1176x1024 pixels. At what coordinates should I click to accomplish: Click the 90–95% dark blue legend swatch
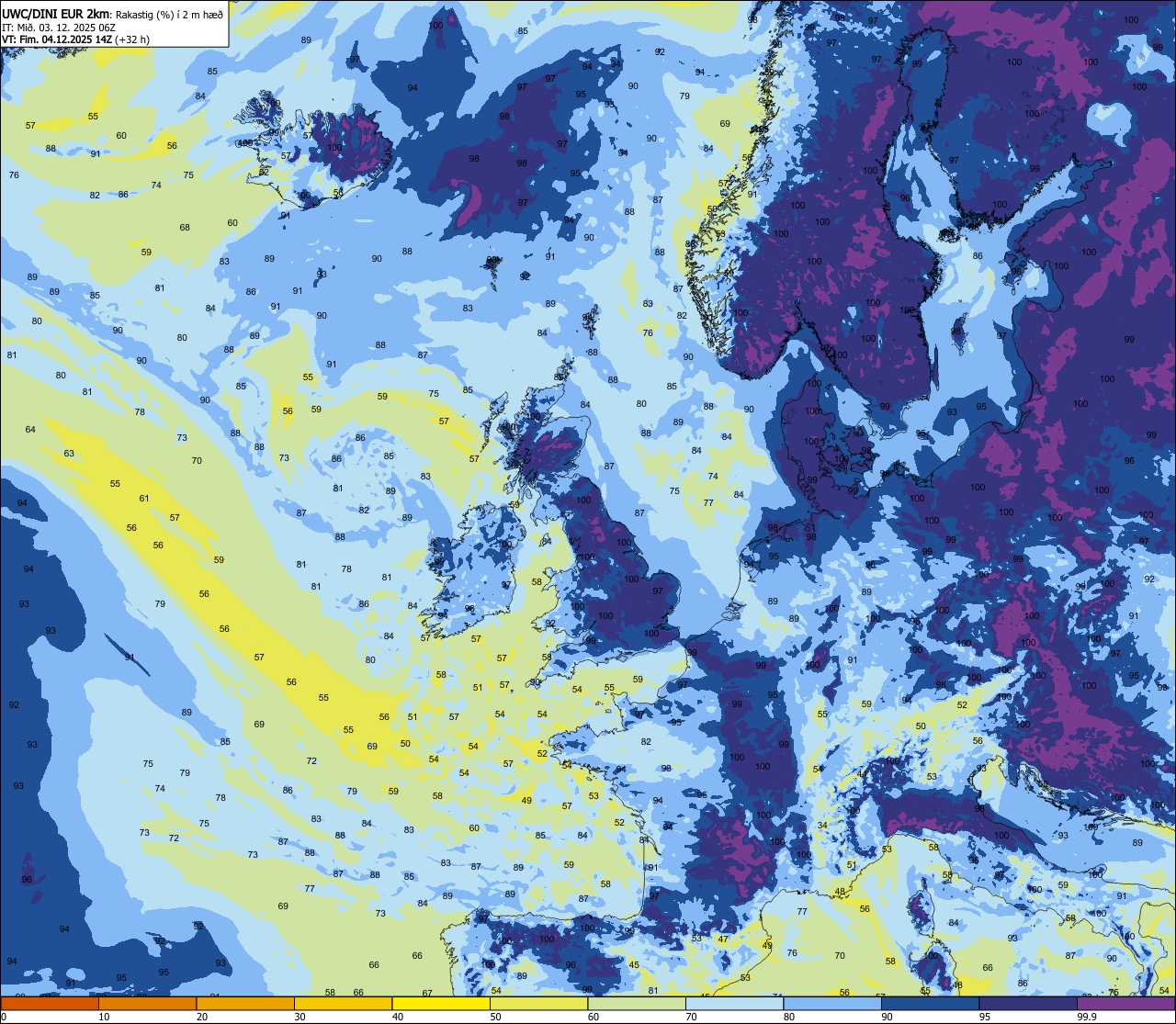[x=930, y=1003]
